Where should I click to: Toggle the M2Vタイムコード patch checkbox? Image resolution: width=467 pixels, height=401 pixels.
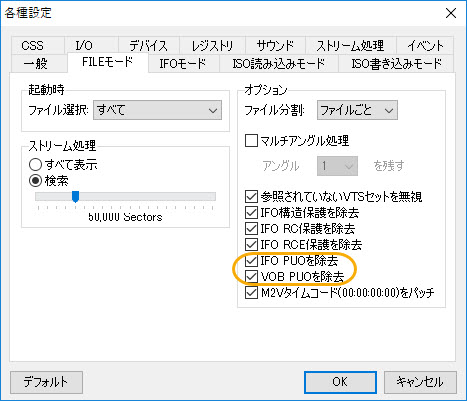pos(251,293)
